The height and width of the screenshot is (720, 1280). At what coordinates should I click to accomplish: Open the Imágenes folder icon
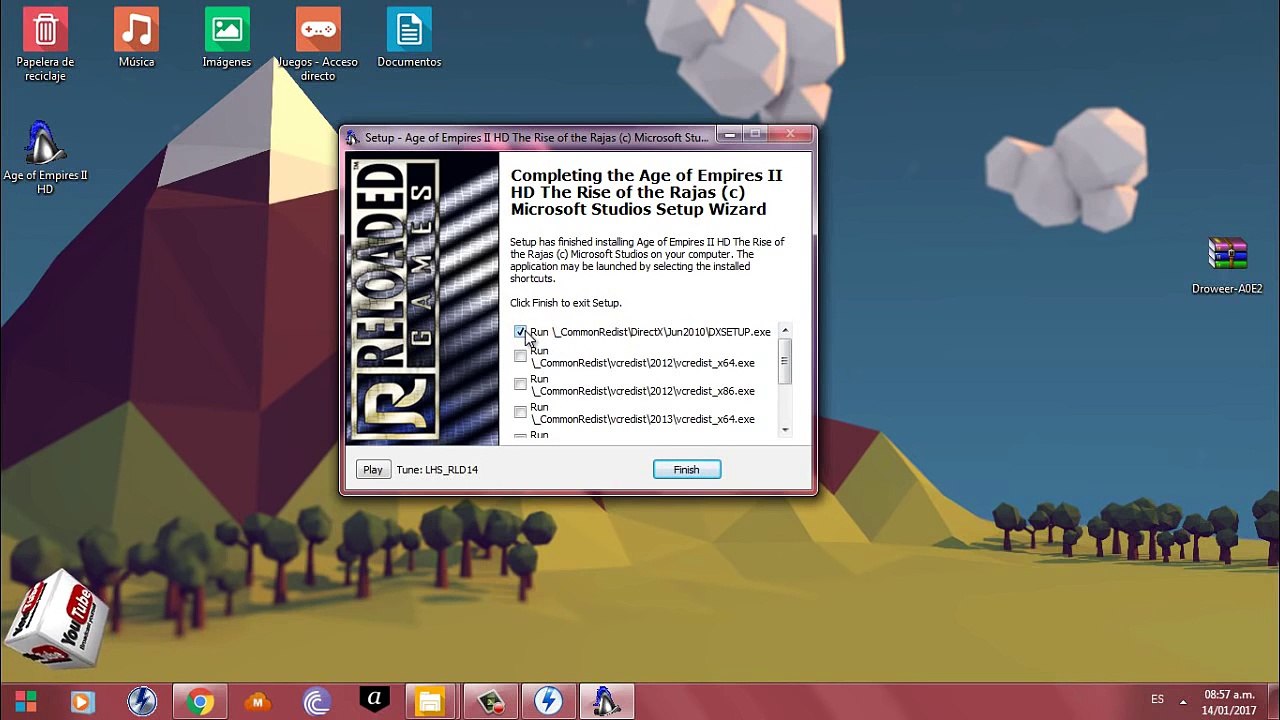(x=227, y=39)
